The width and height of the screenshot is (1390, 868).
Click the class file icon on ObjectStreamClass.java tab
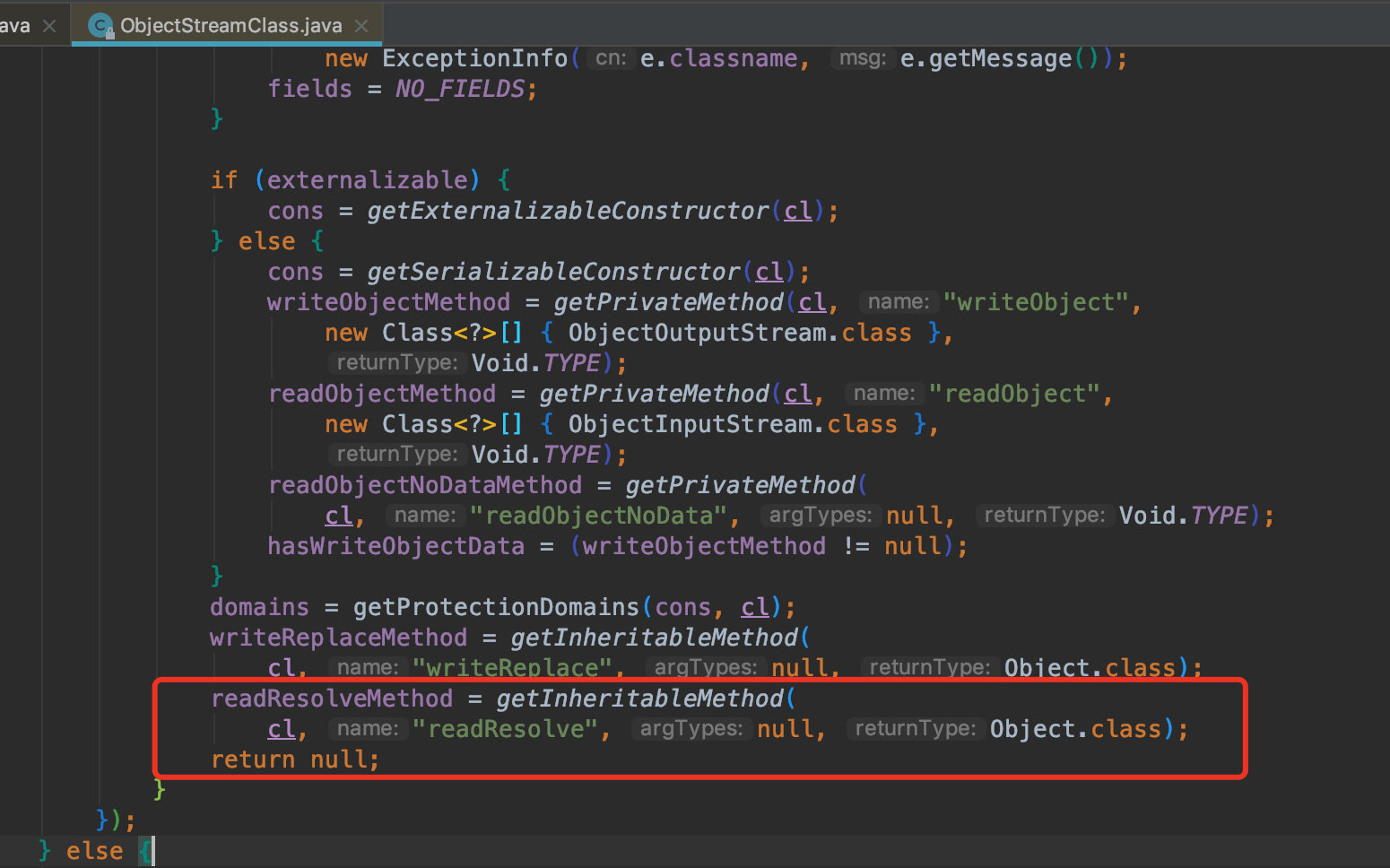[100, 25]
